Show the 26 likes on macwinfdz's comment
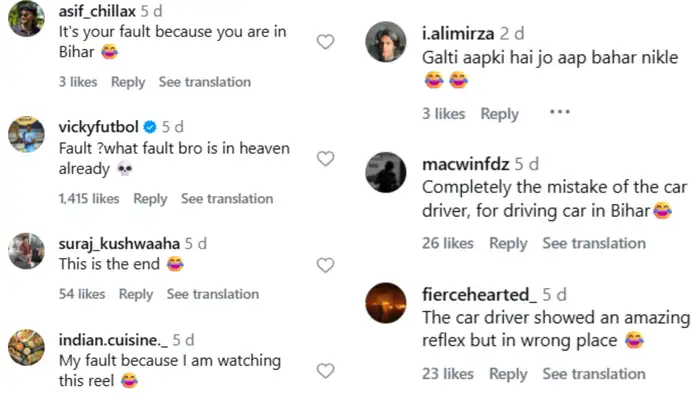This screenshot has width=700, height=394. (x=448, y=244)
